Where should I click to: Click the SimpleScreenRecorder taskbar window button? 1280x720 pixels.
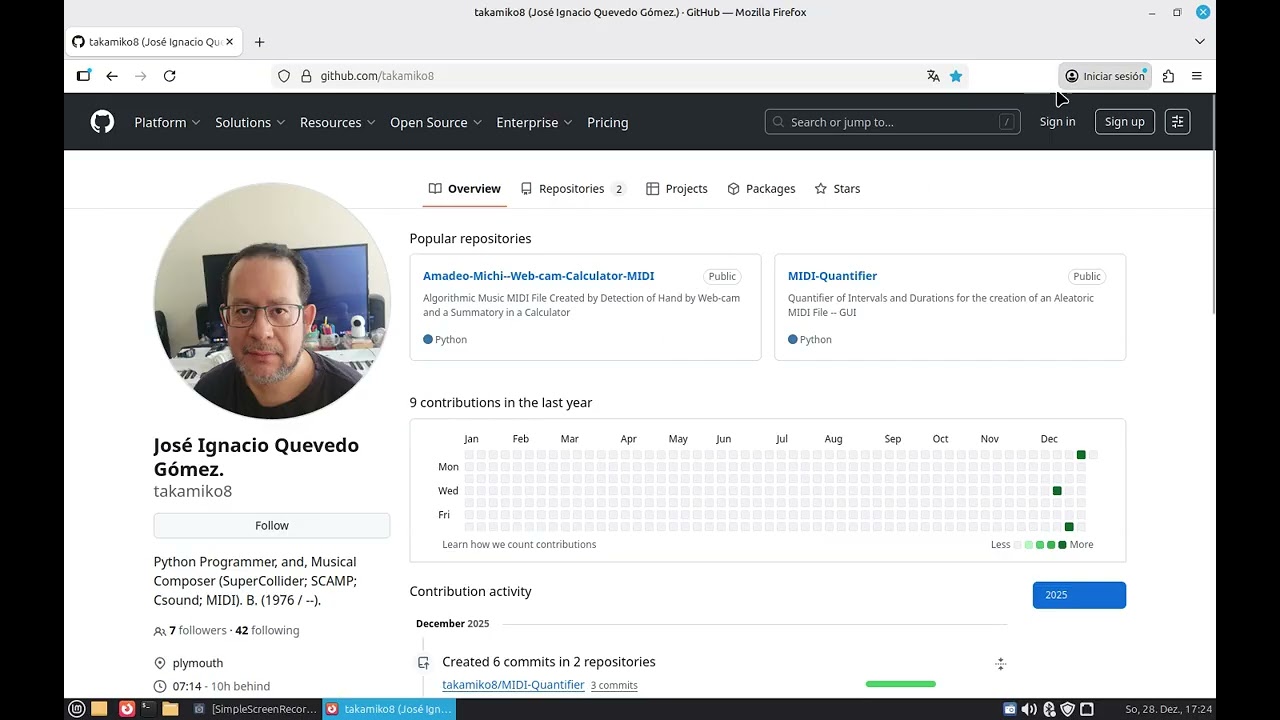point(255,709)
